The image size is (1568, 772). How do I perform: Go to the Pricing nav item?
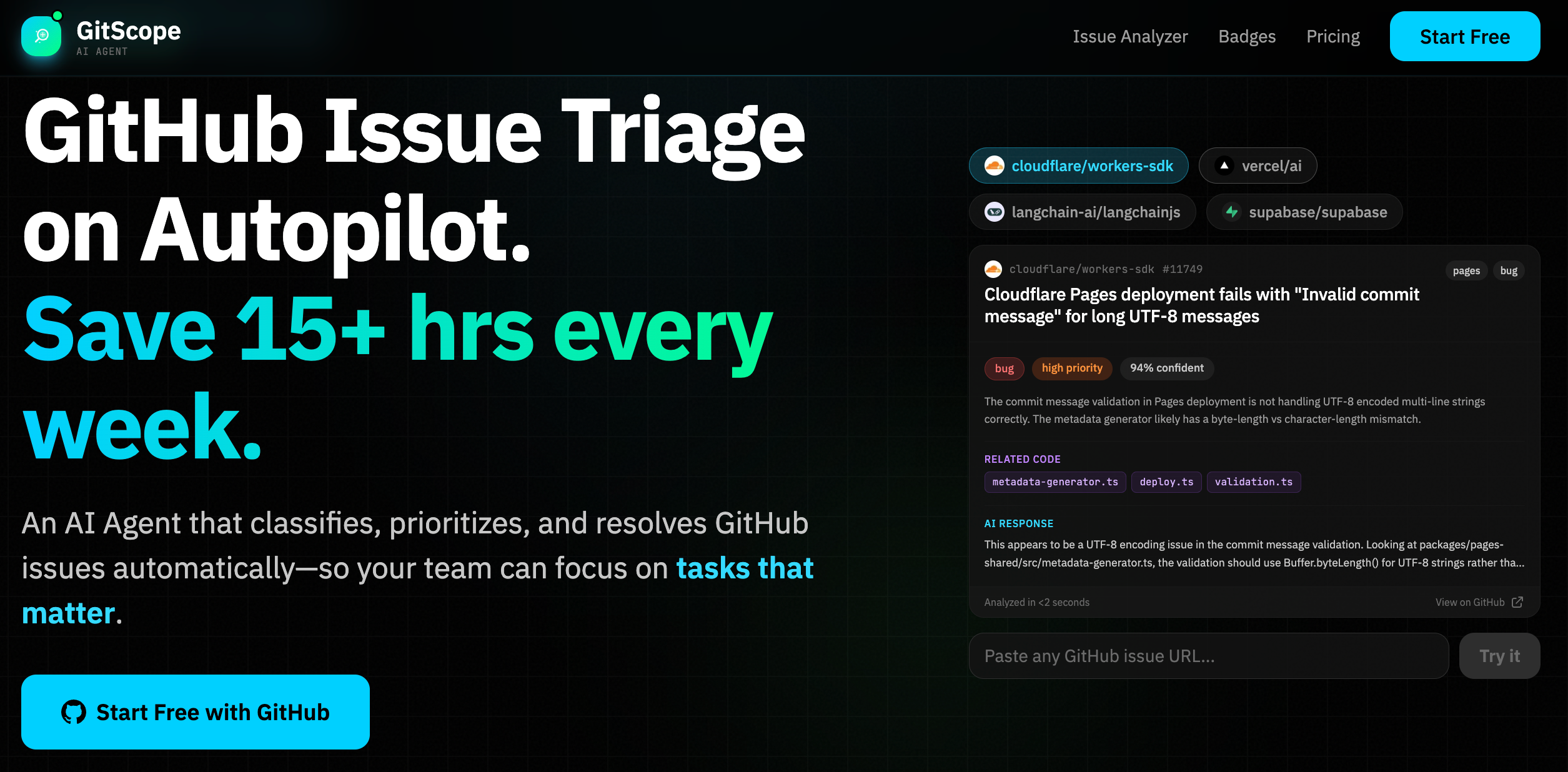1332,37
